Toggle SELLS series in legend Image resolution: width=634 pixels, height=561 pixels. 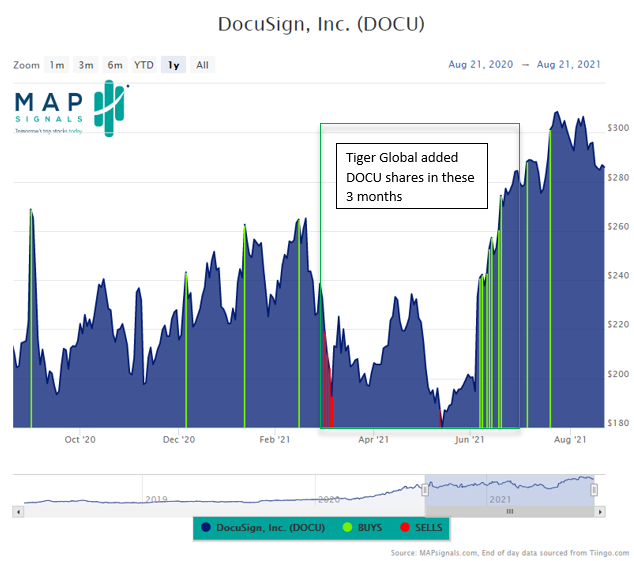(x=421, y=527)
